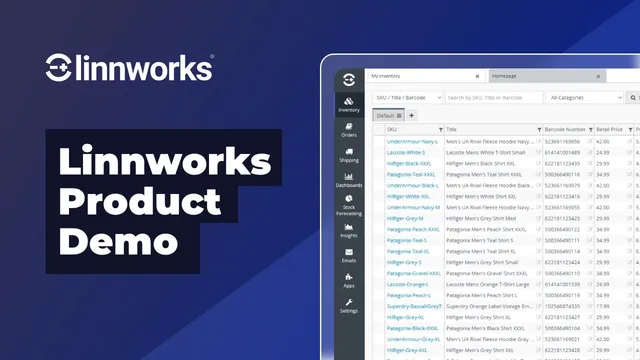Image resolution: width=640 pixels, height=360 pixels.
Task: Click the Linnworks brand logo on the left
Action: (129, 68)
